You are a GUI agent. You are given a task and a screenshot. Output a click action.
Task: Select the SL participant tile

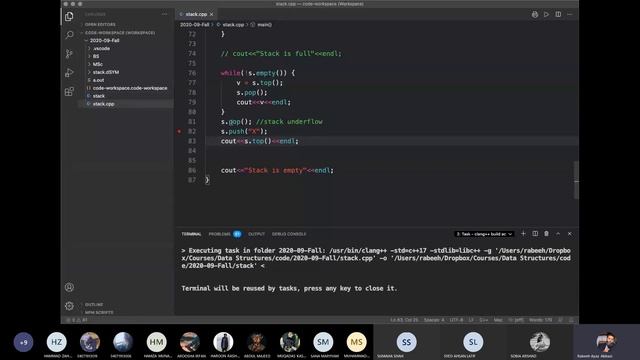[x=473, y=342]
